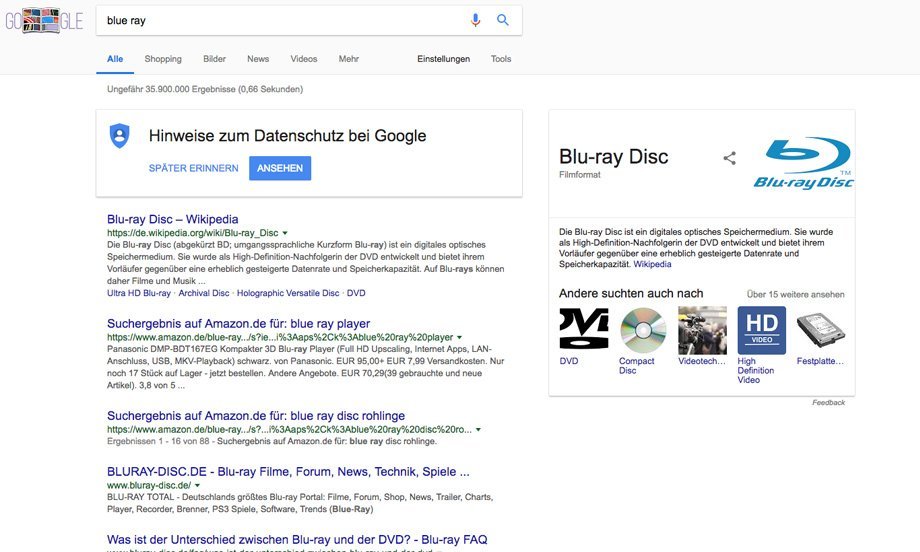Expand arrow next to Amazon player URL
Image resolution: width=920 pixels, height=552 pixels.
(459, 337)
